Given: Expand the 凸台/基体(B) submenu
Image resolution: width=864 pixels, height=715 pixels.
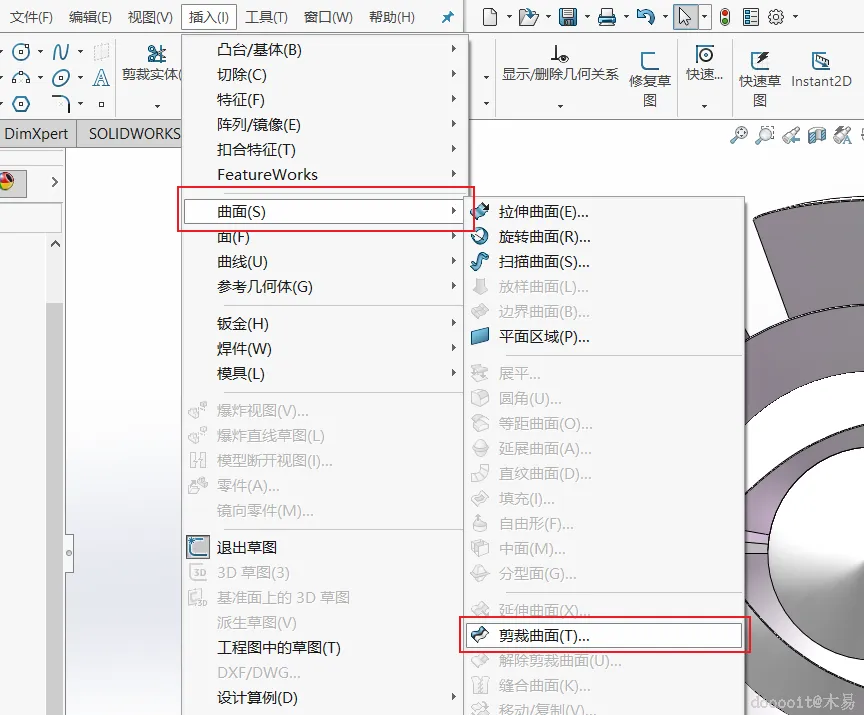Looking at the screenshot, I should (323, 50).
